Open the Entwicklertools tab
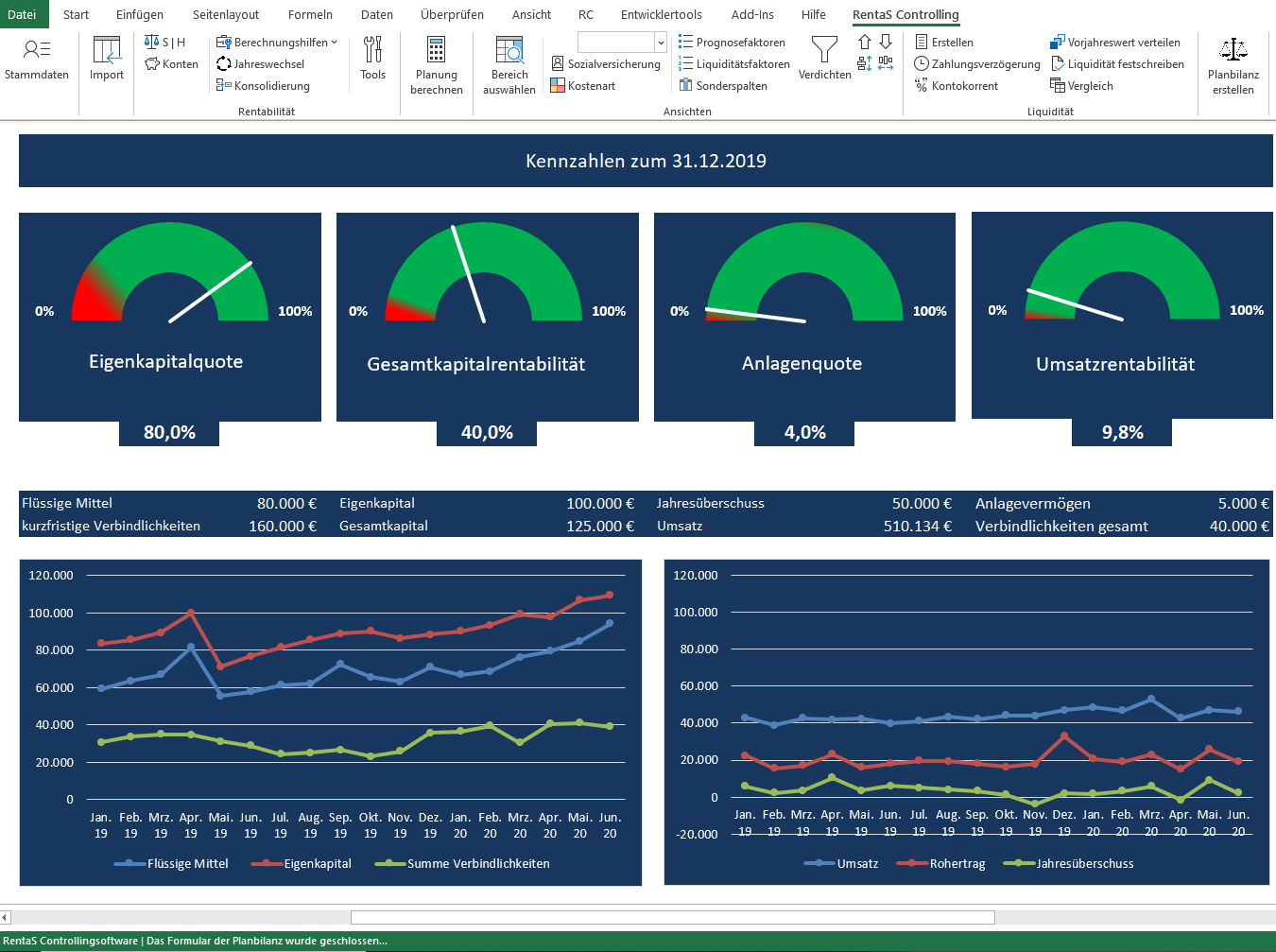 (662, 14)
